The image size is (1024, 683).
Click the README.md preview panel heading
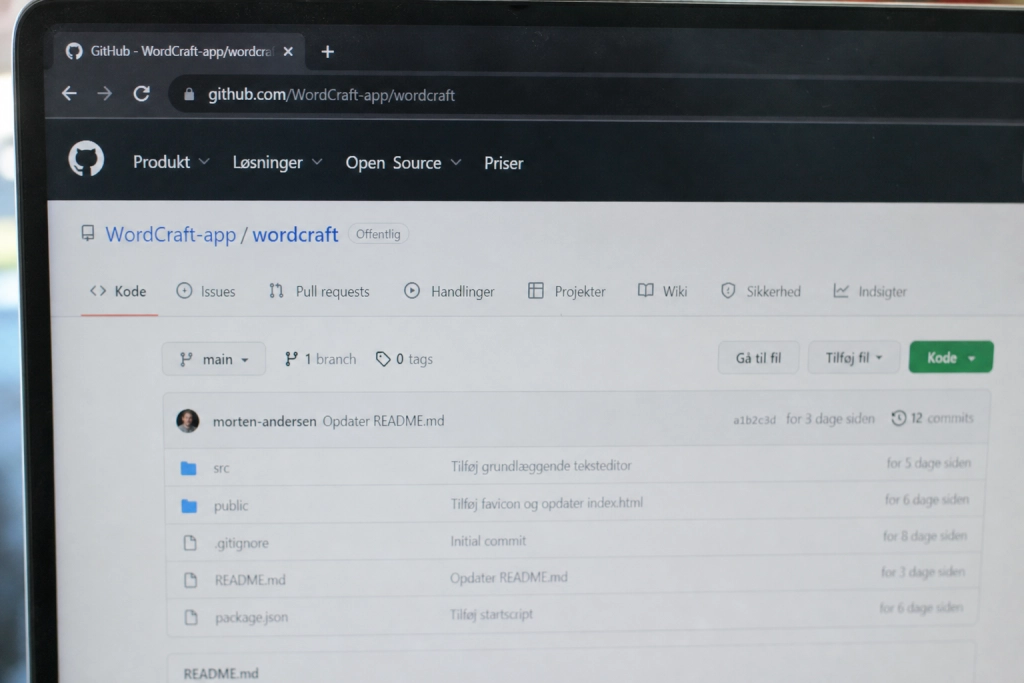pos(221,673)
